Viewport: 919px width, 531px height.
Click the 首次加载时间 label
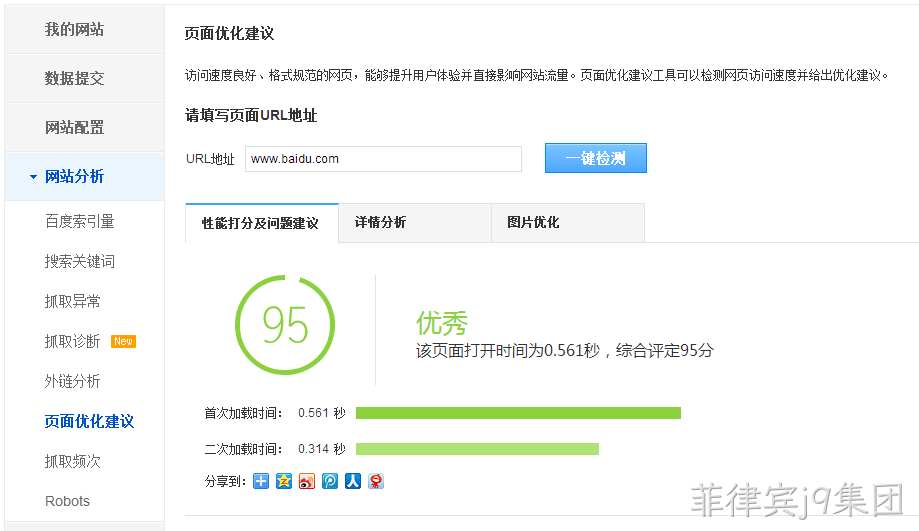click(243, 413)
